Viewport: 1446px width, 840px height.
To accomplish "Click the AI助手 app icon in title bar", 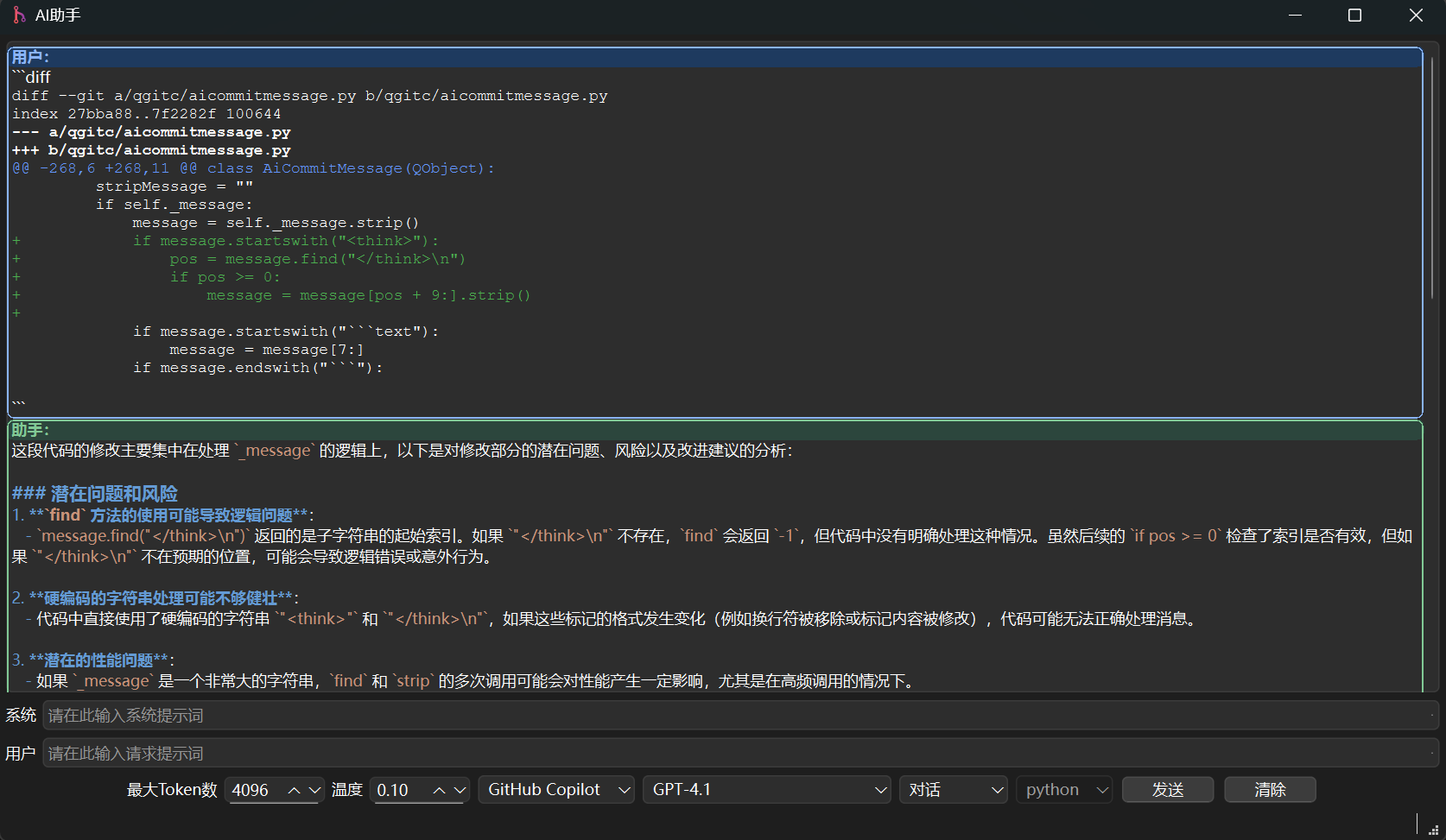I will [18, 15].
